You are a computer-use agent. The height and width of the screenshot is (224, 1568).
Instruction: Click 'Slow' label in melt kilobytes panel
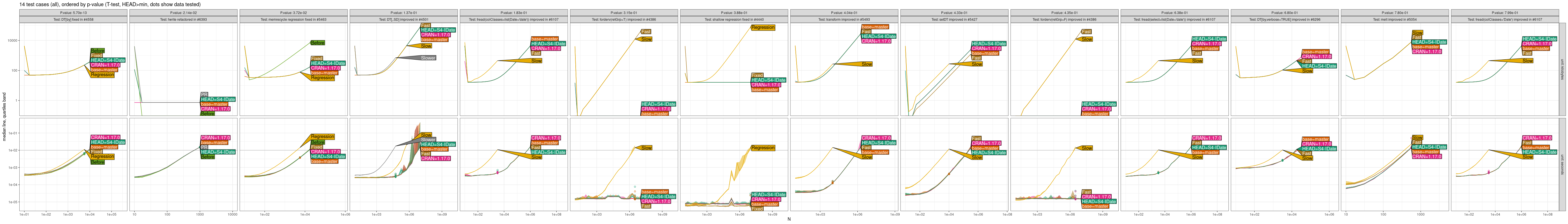1417,33
